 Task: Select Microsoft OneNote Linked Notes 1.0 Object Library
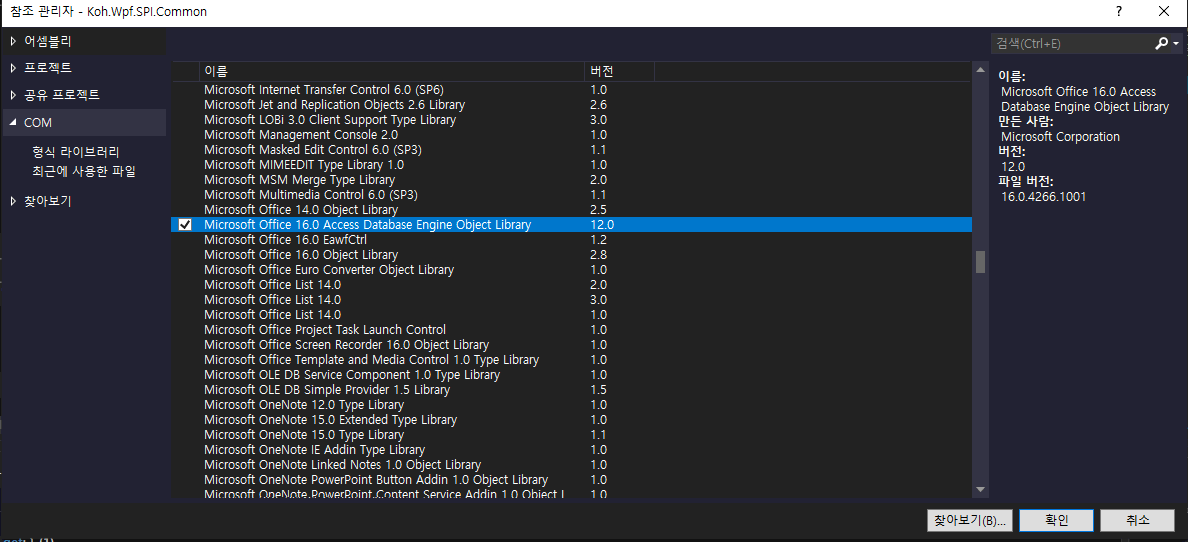coord(572,465)
